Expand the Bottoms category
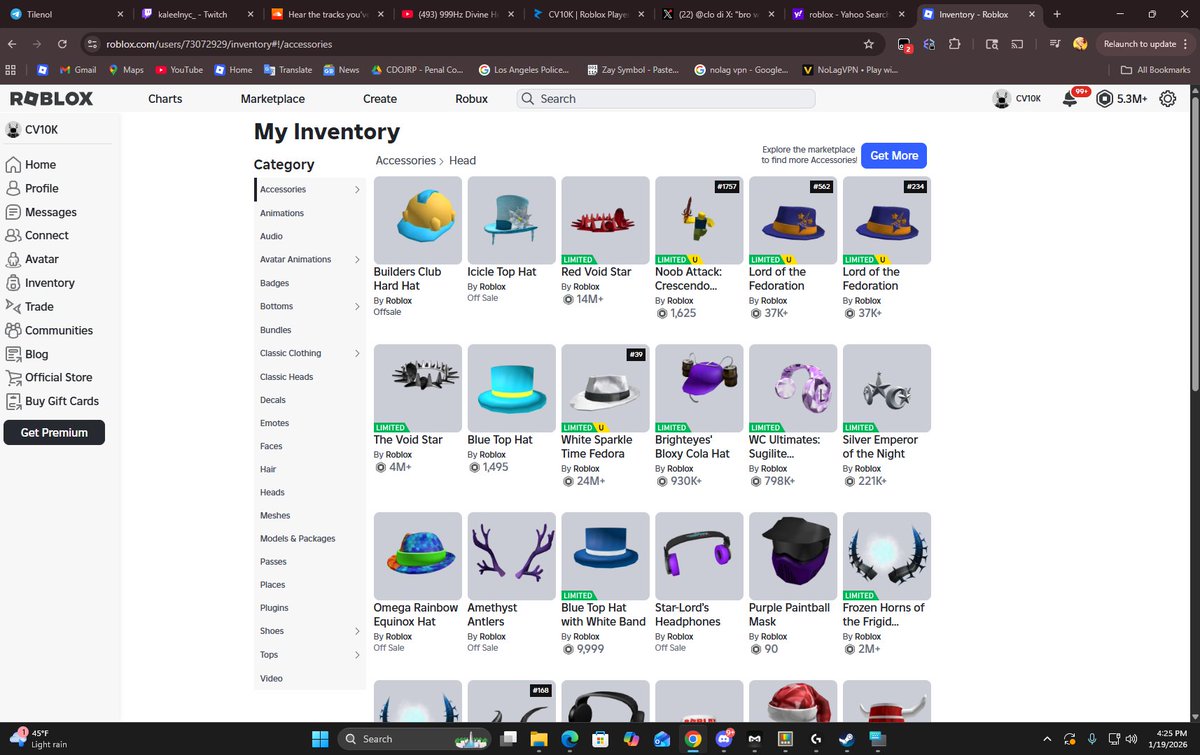The width and height of the screenshot is (1200, 755). click(357, 306)
